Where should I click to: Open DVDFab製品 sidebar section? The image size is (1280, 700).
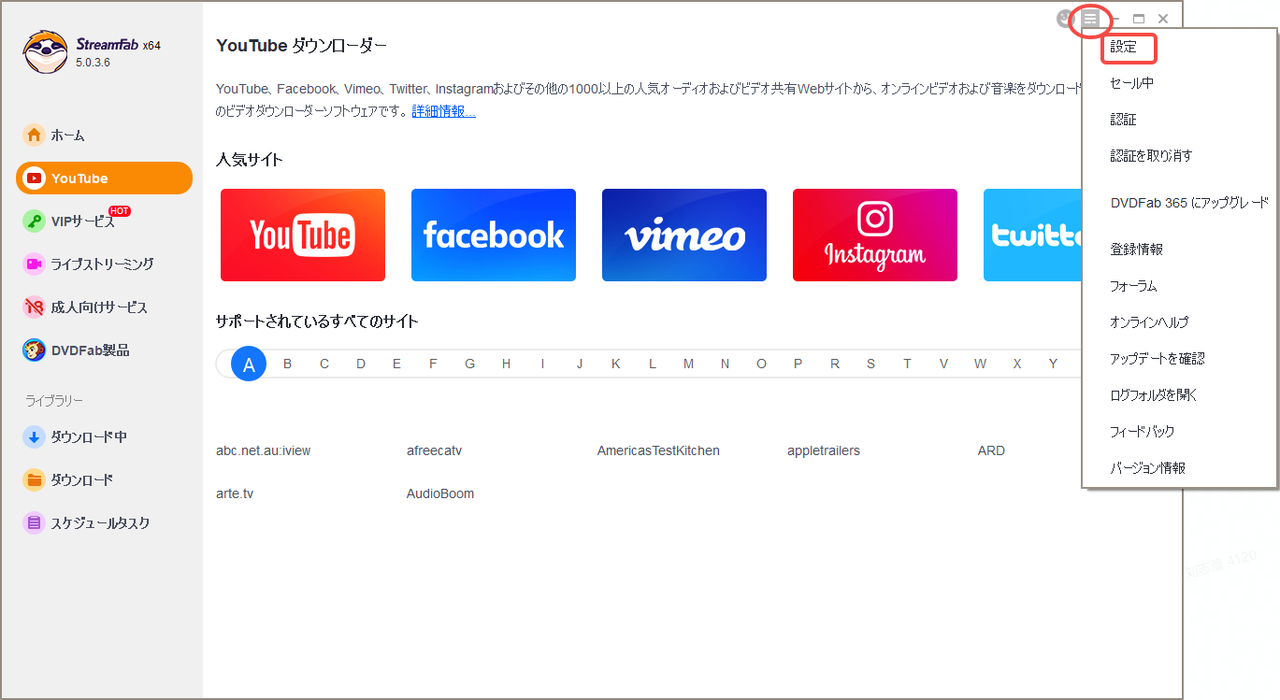pos(90,350)
